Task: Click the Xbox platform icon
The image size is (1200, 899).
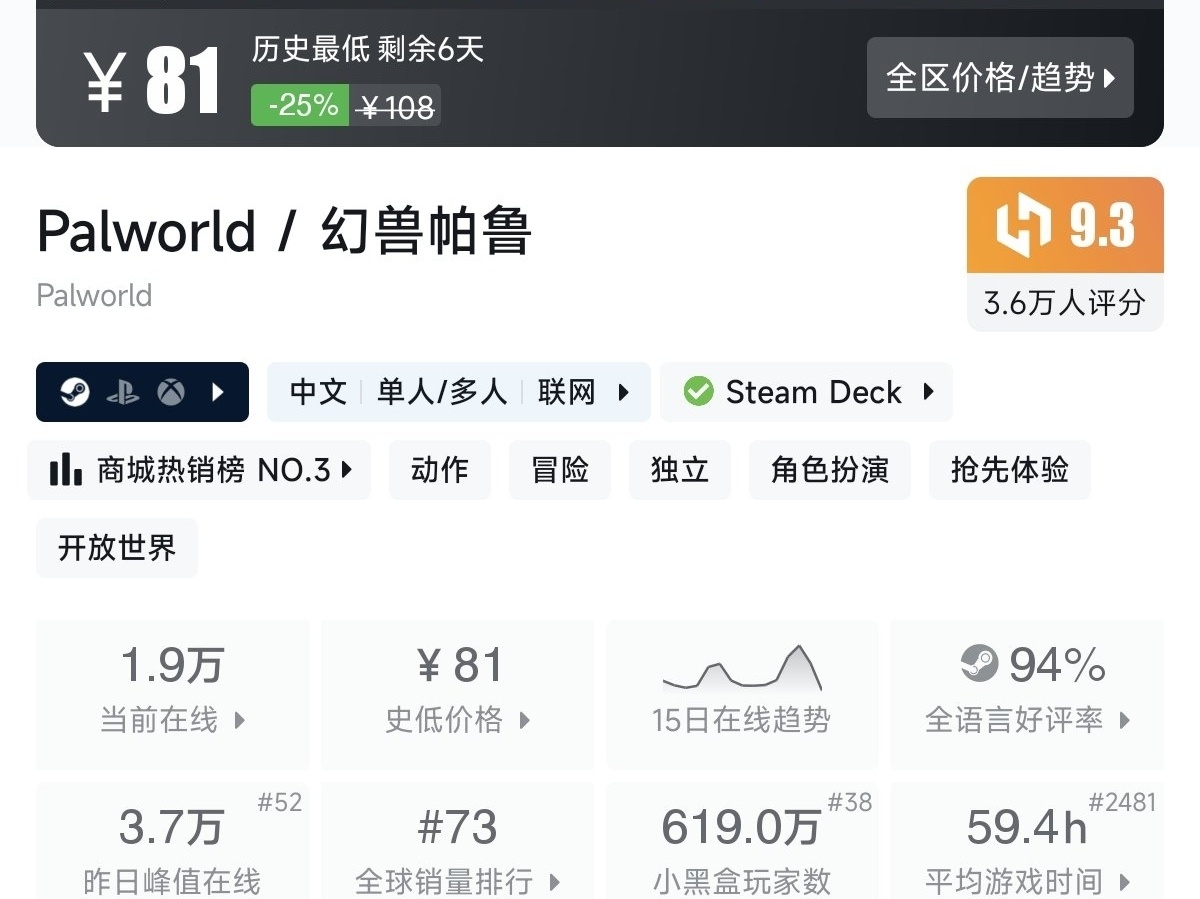Action: click(x=171, y=392)
